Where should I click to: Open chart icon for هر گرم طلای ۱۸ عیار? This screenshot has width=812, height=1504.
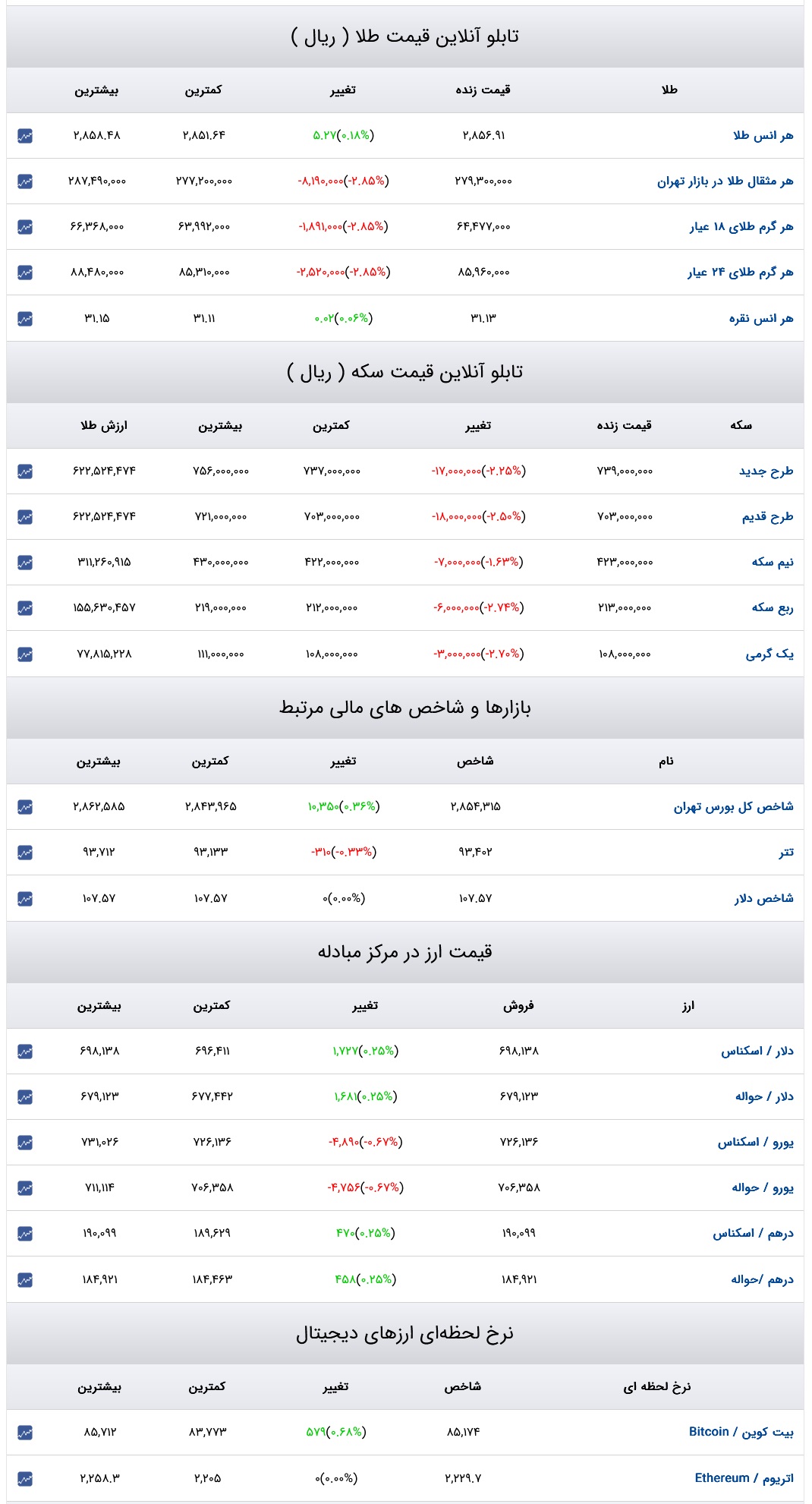click(25, 227)
